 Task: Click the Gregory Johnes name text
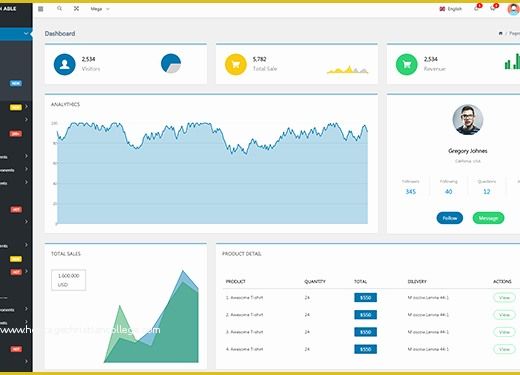[x=468, y=151]
